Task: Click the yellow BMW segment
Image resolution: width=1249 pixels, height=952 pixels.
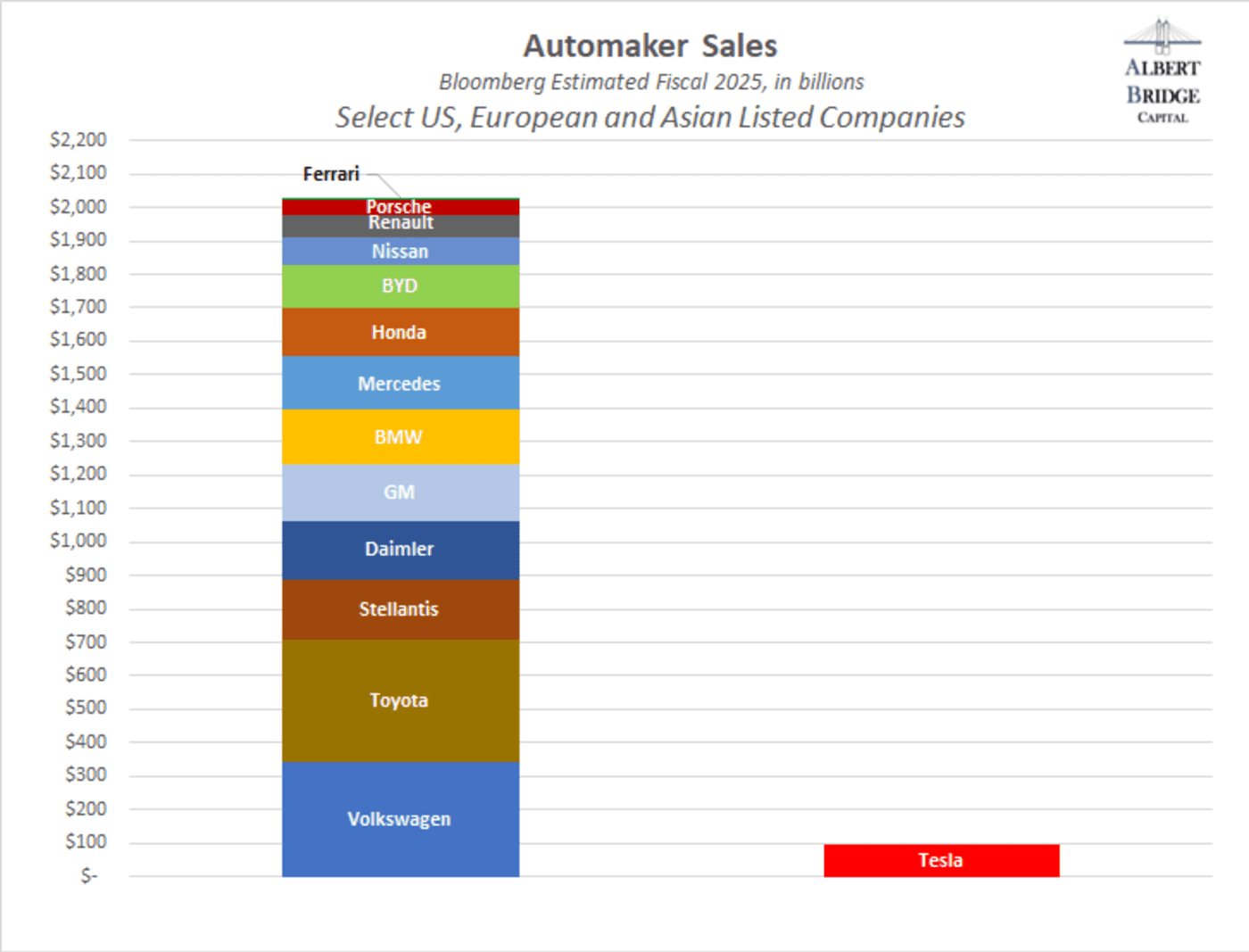Action: pyautogui.click(x=400, y=437)
